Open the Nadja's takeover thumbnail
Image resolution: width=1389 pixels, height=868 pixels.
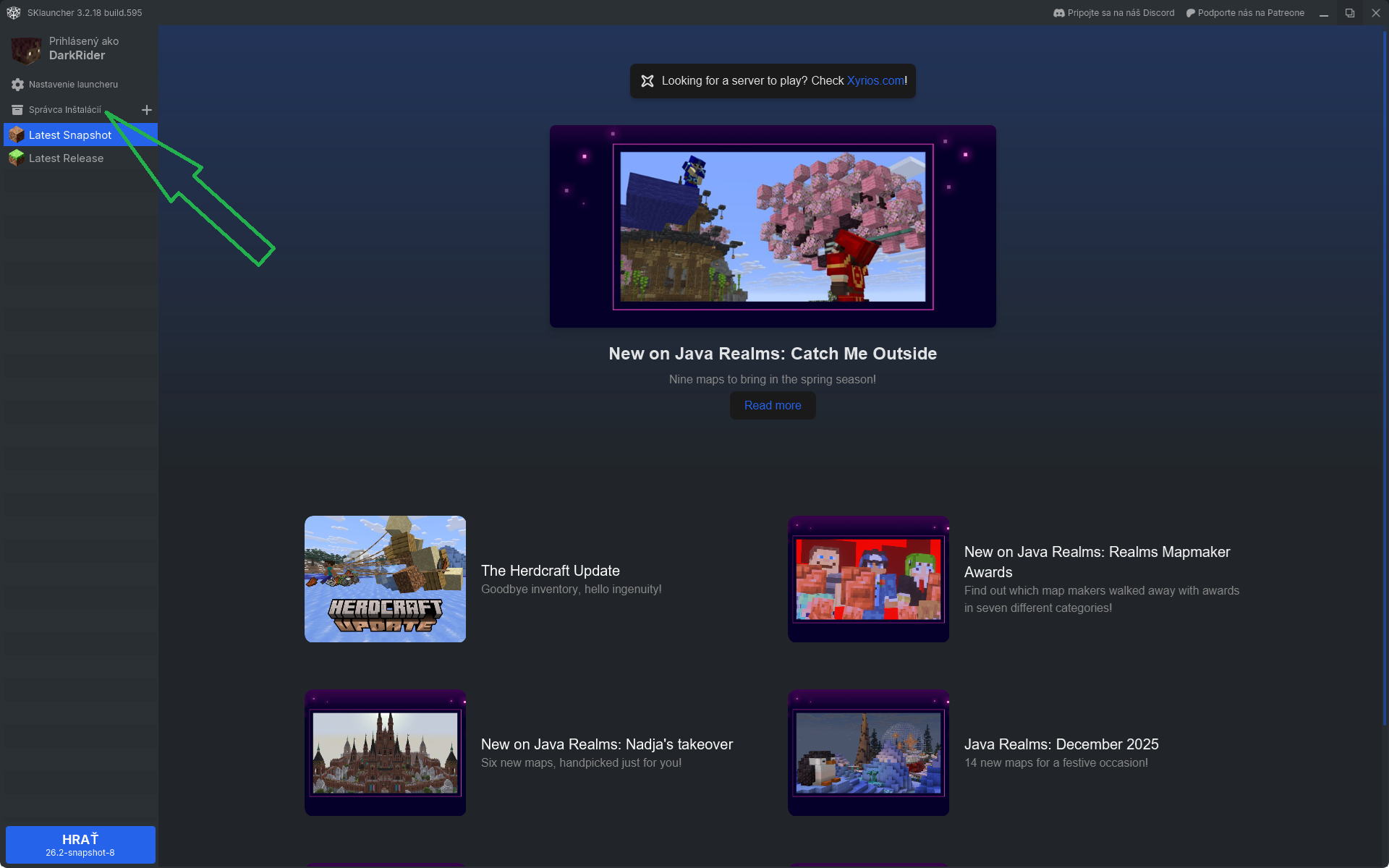385,752
